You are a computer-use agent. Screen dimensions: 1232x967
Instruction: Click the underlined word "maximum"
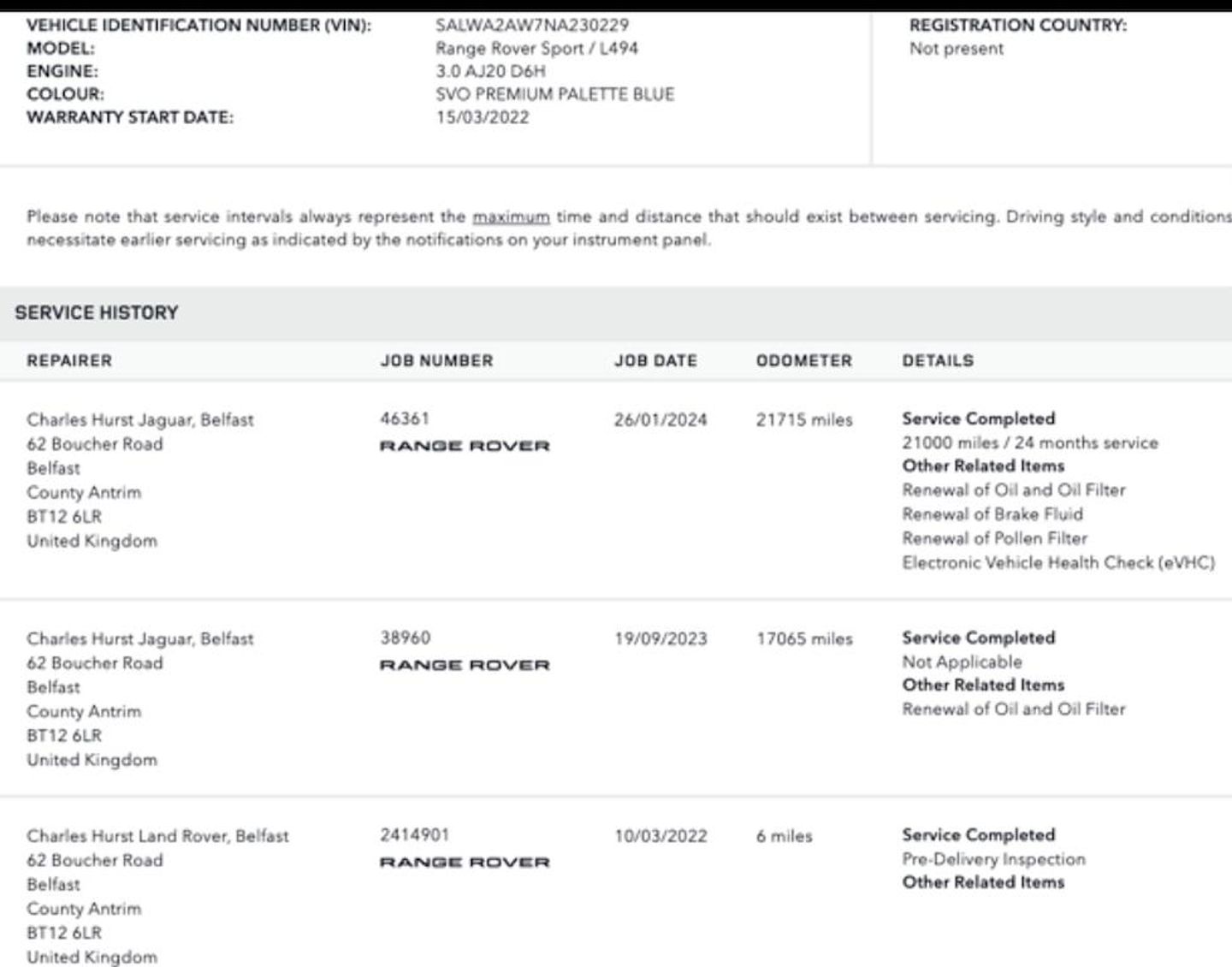point(511,217)
